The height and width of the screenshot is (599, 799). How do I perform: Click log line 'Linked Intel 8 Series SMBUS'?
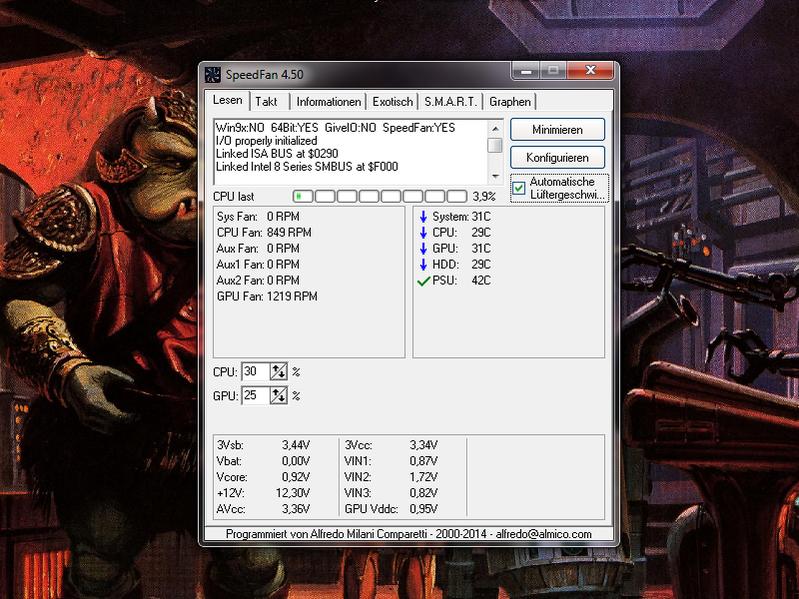[x=307, y=167]
